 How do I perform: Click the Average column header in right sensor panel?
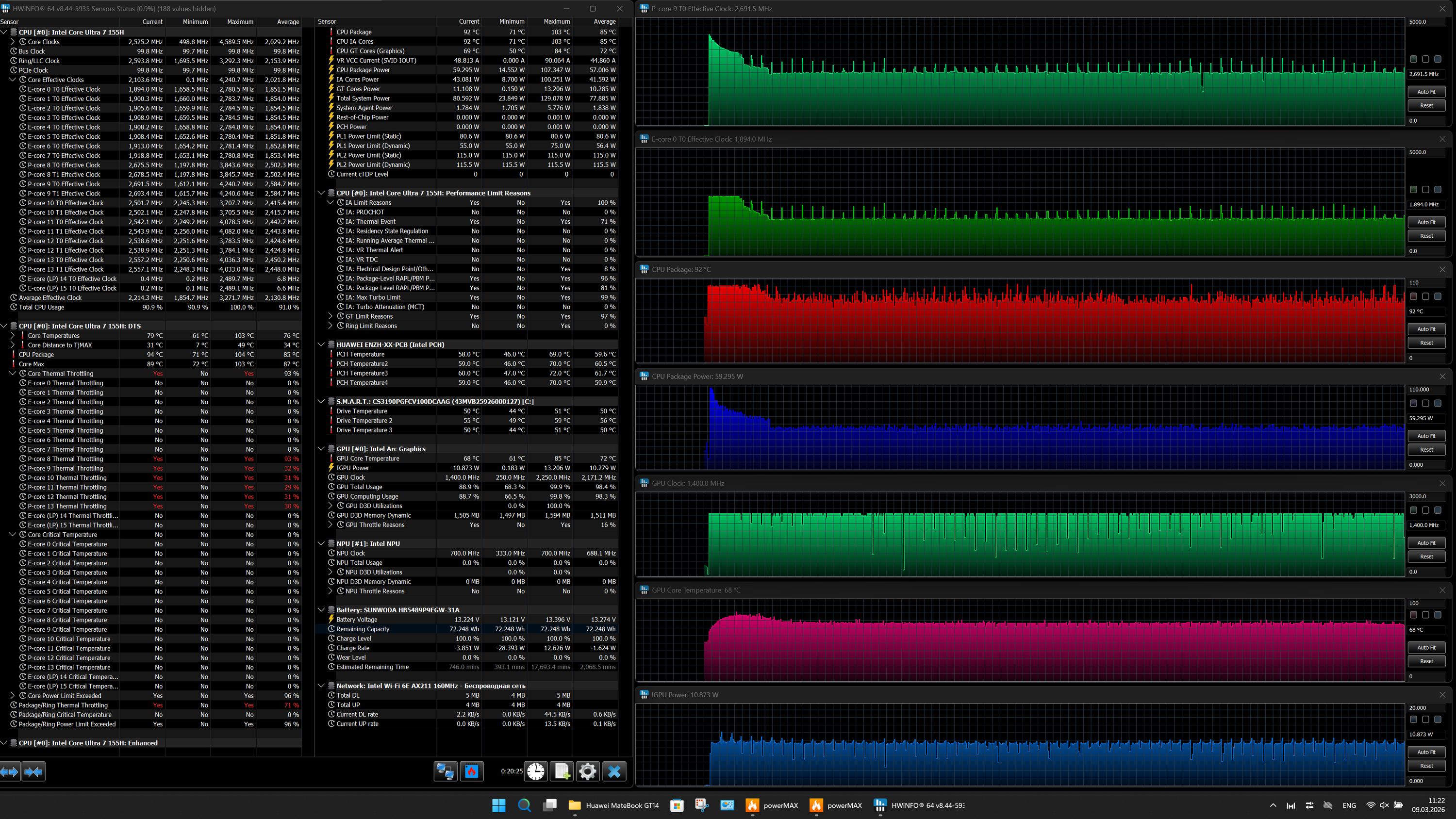point(604,21)
